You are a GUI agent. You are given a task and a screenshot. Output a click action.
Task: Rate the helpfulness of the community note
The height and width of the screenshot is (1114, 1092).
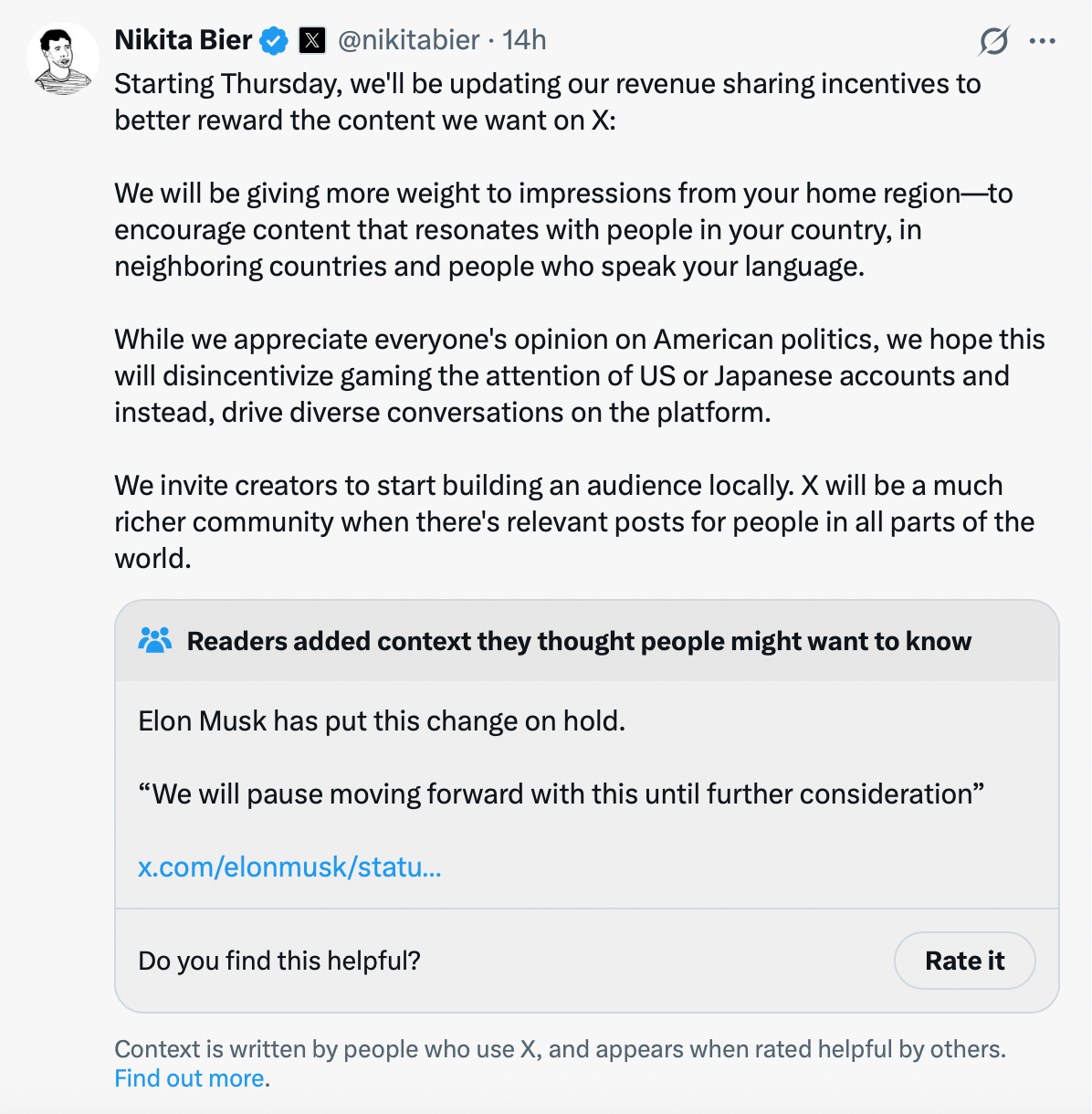pyautogui.click(x=964, y=961)
